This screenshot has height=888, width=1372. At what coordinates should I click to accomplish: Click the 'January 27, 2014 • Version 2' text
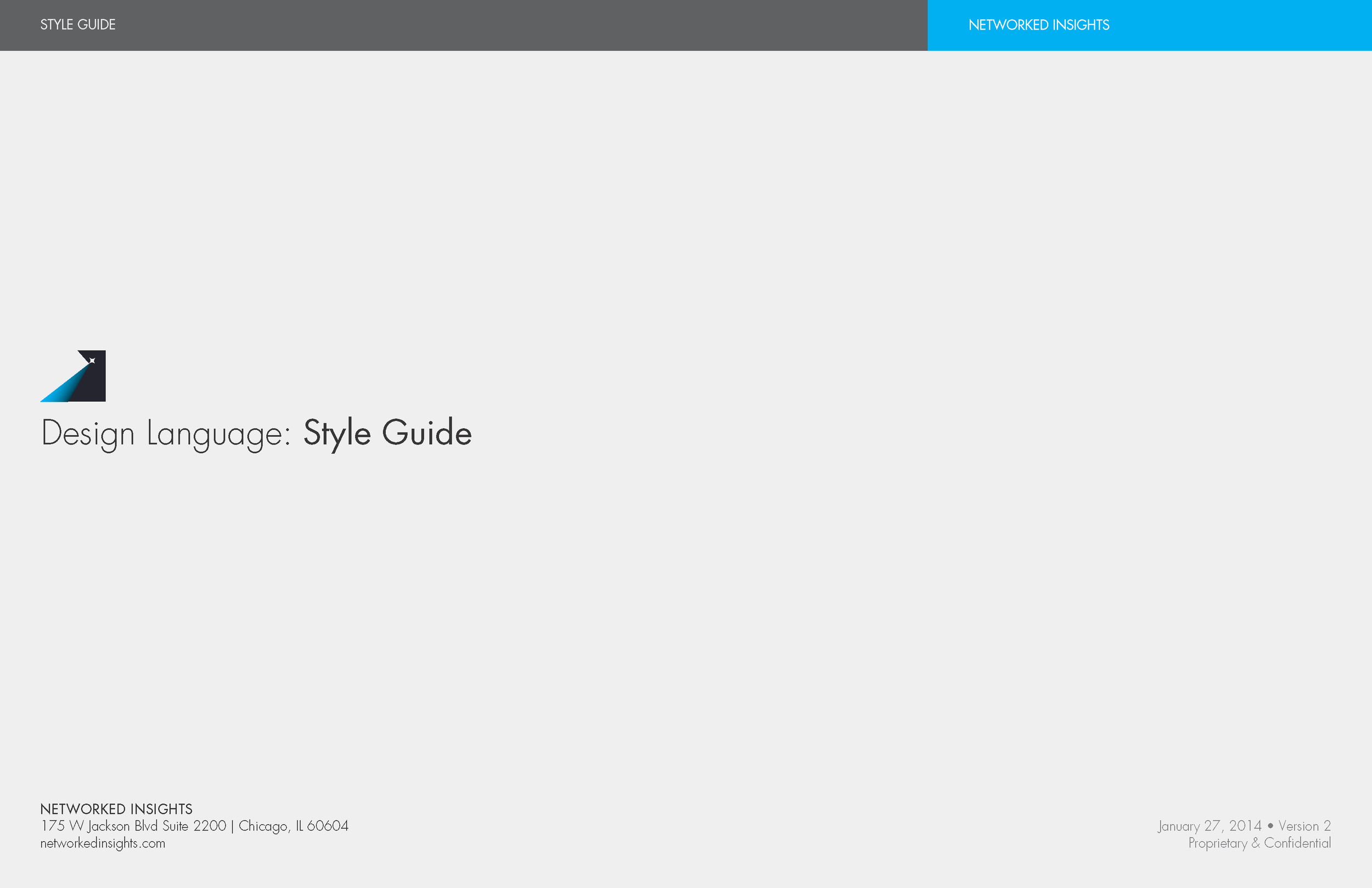[x=1244, y=826]
